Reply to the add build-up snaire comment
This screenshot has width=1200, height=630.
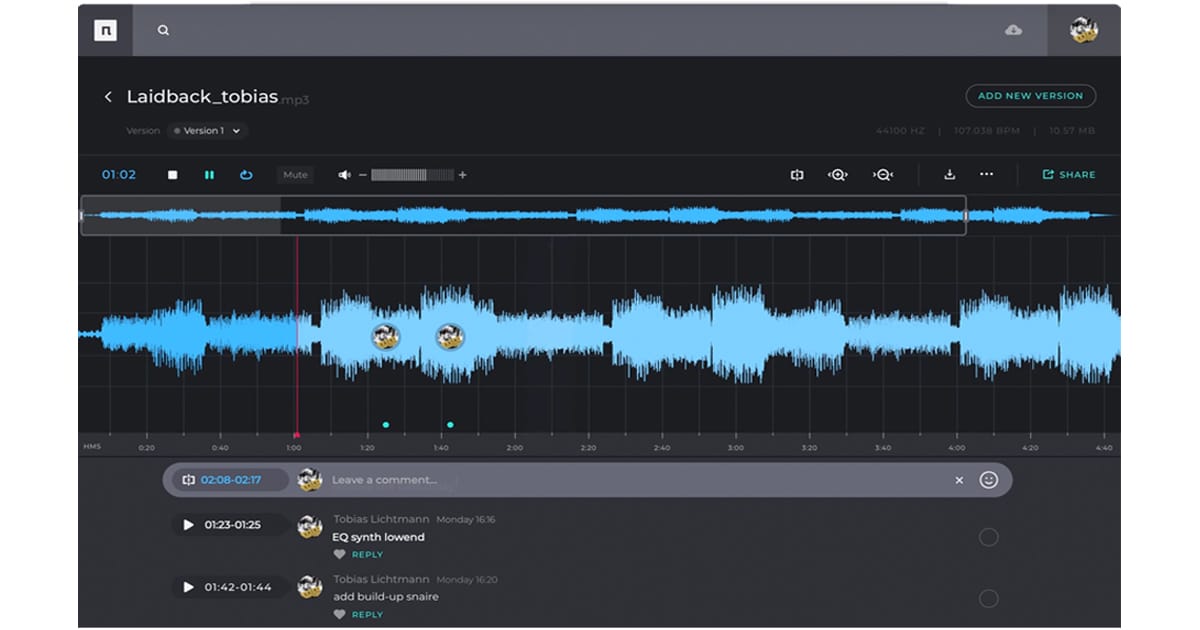(x=367, y=615)
